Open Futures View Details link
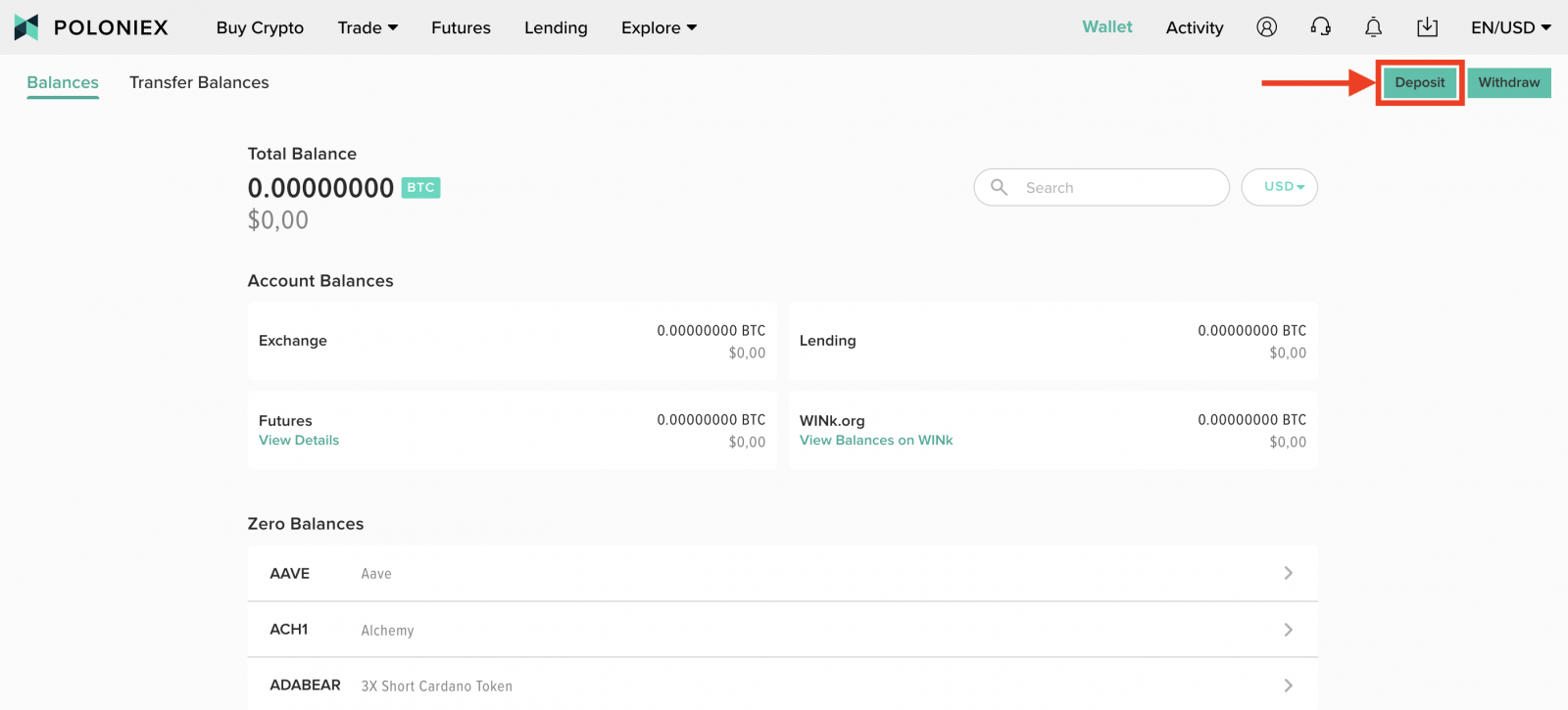The width and height of the screenshot is (1568, 710). 299,441
